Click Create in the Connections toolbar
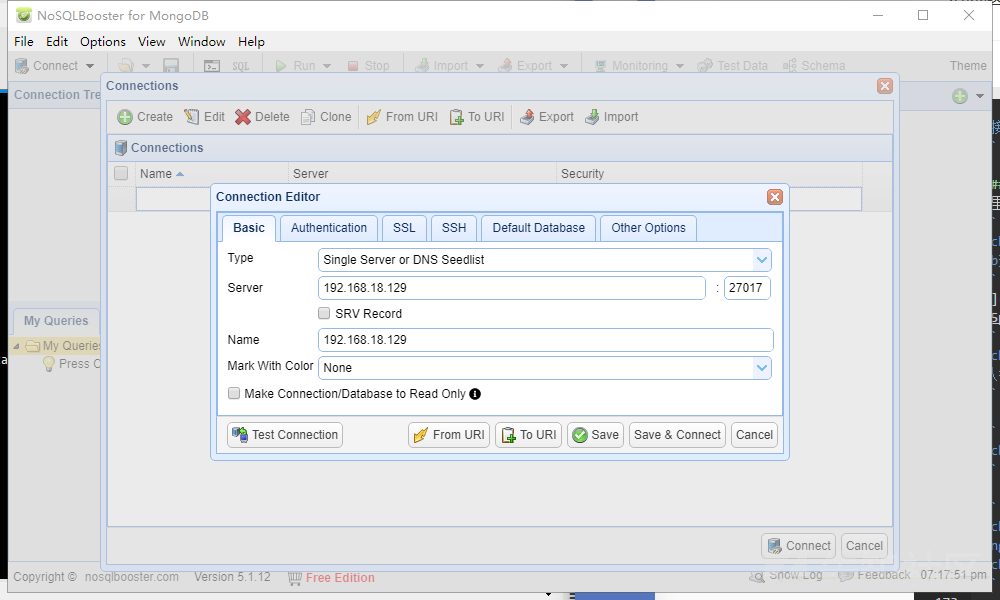The width and height of the screenshot is (1000, 600). pos(145,117)
